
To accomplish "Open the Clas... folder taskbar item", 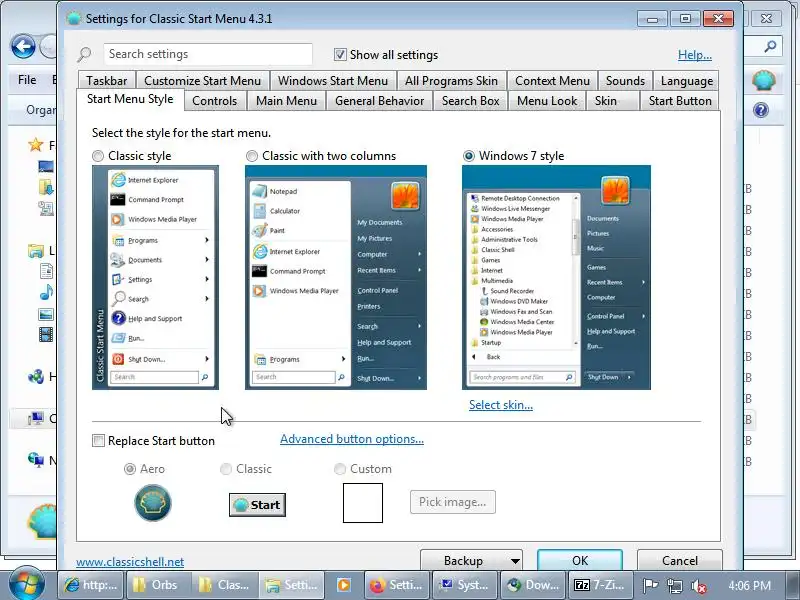I will 226,585.
